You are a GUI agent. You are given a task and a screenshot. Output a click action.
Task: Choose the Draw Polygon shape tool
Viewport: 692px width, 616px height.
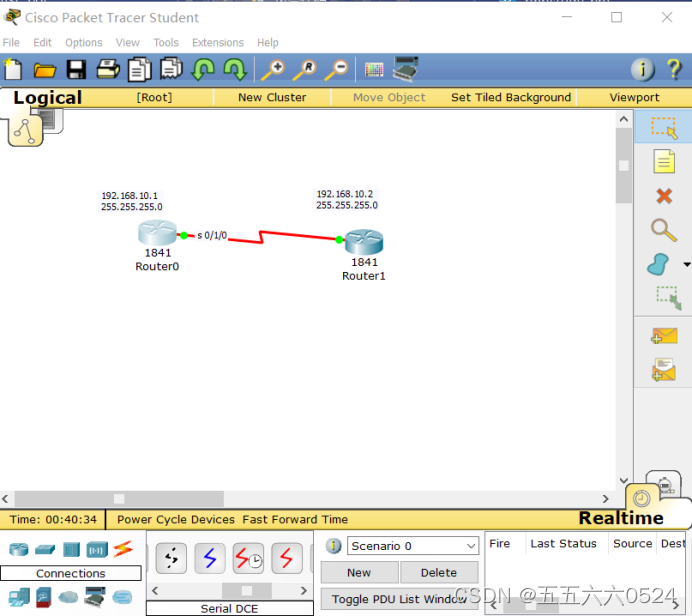click(x=658, y=264)
